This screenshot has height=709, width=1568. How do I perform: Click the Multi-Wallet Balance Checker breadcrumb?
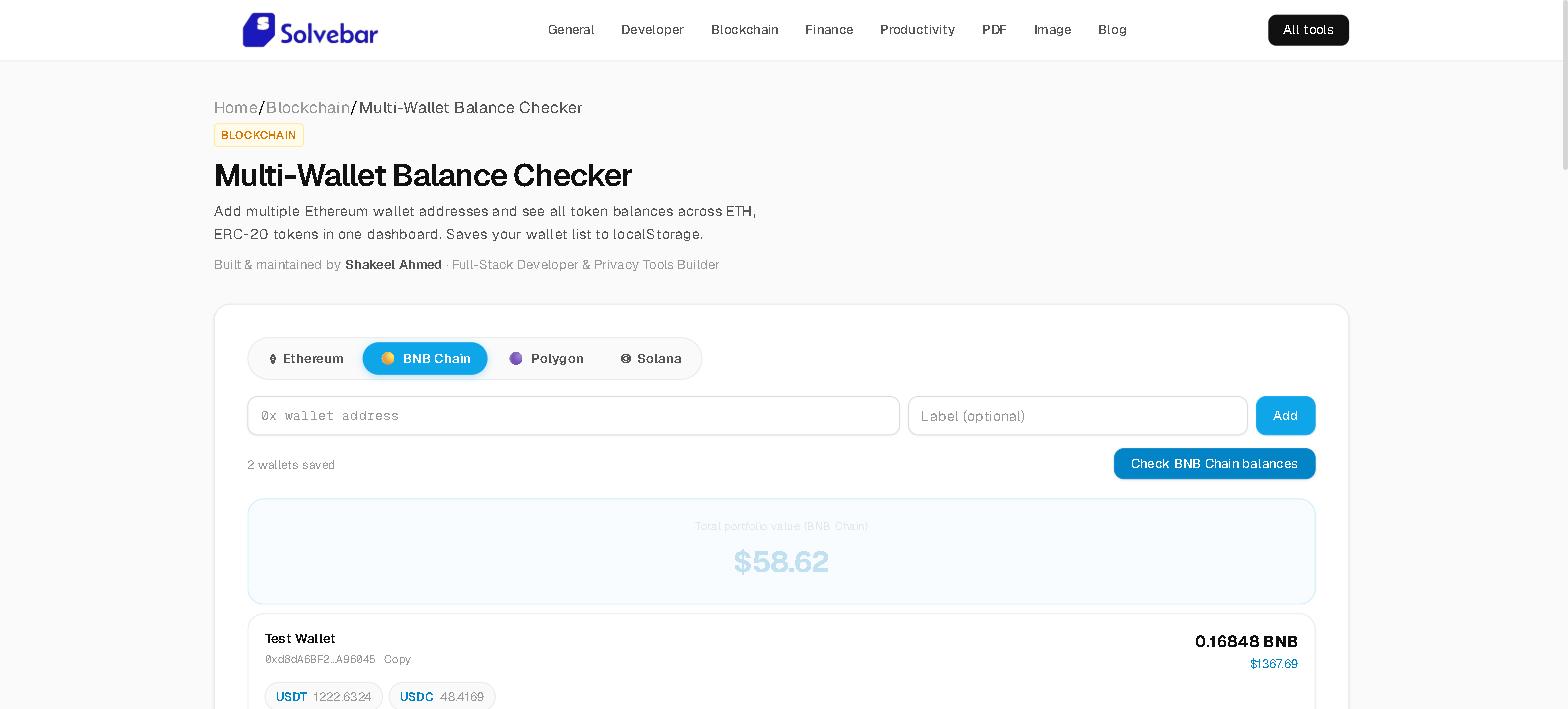470,107
